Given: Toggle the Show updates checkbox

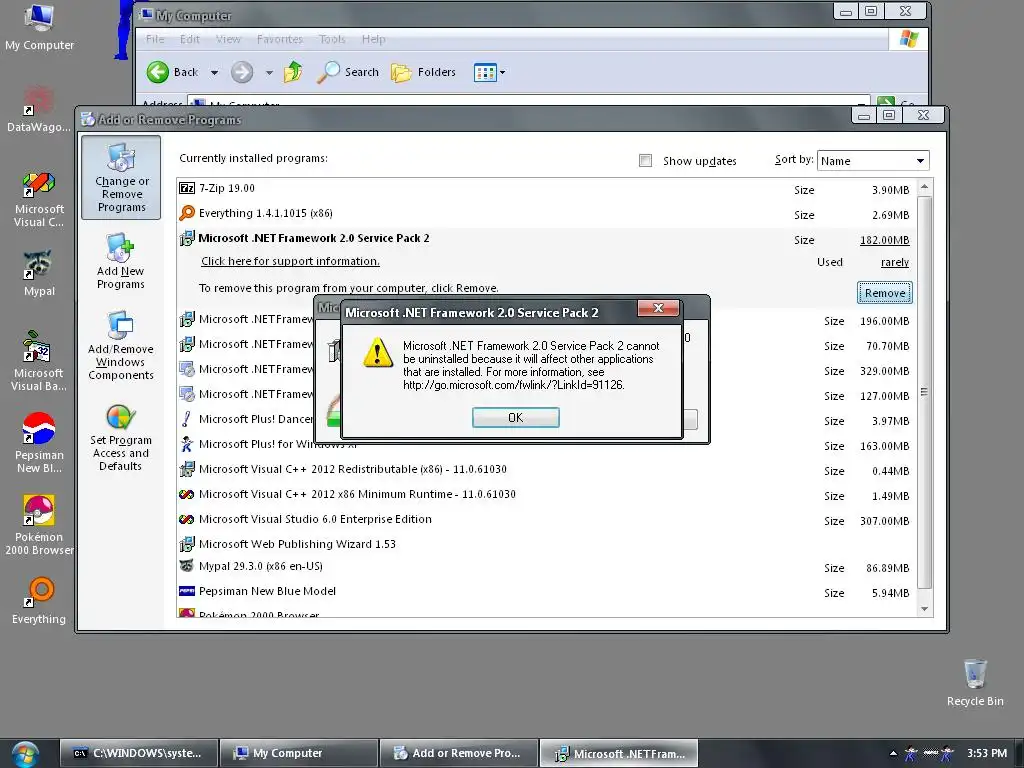Looking at the screenshot, I should point(645,161).
